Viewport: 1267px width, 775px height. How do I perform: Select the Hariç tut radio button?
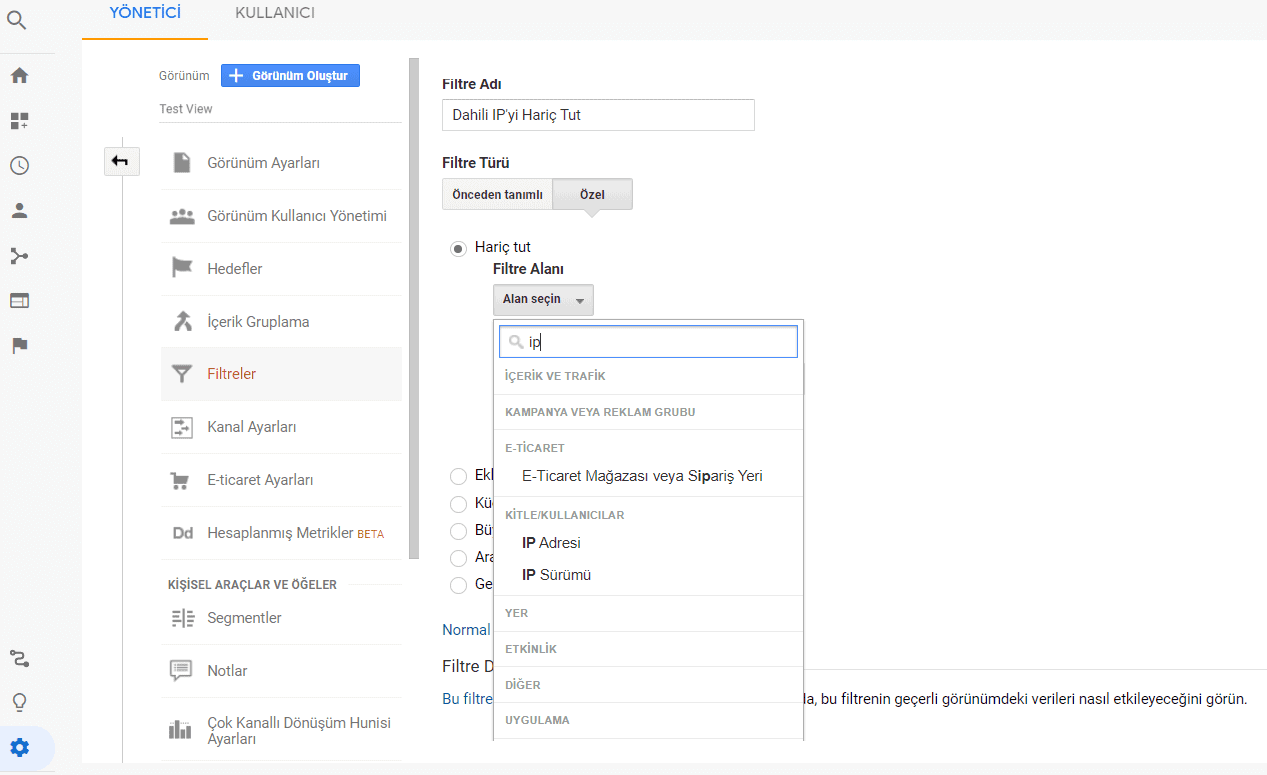pos(458,248)
